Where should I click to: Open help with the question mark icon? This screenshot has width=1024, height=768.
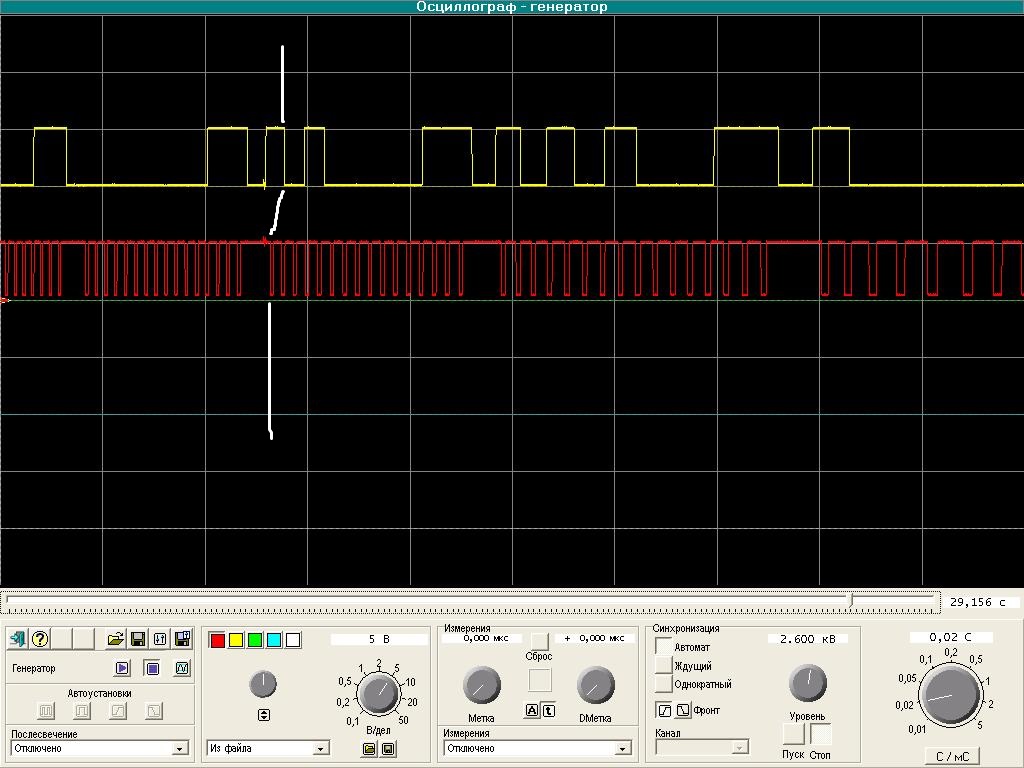point(40,639)
